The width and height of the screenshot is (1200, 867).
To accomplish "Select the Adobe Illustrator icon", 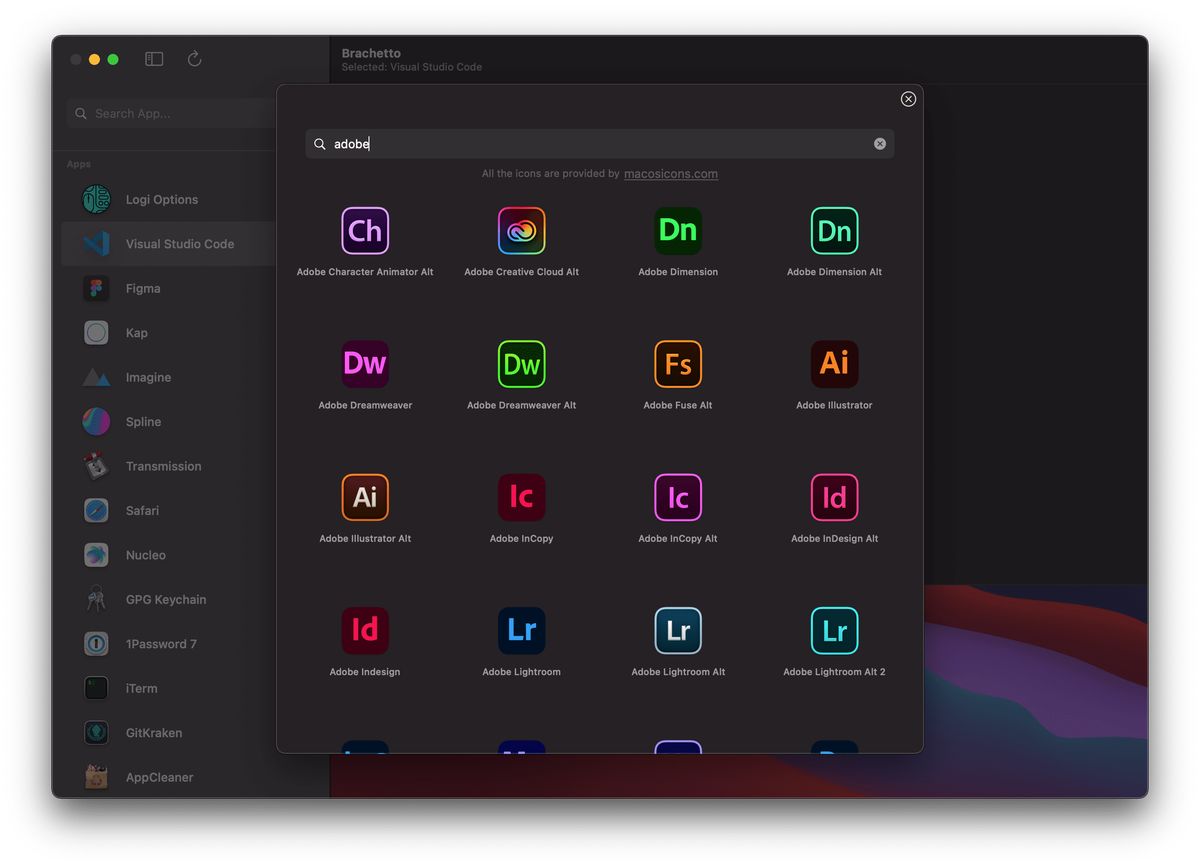I will 835,364.
